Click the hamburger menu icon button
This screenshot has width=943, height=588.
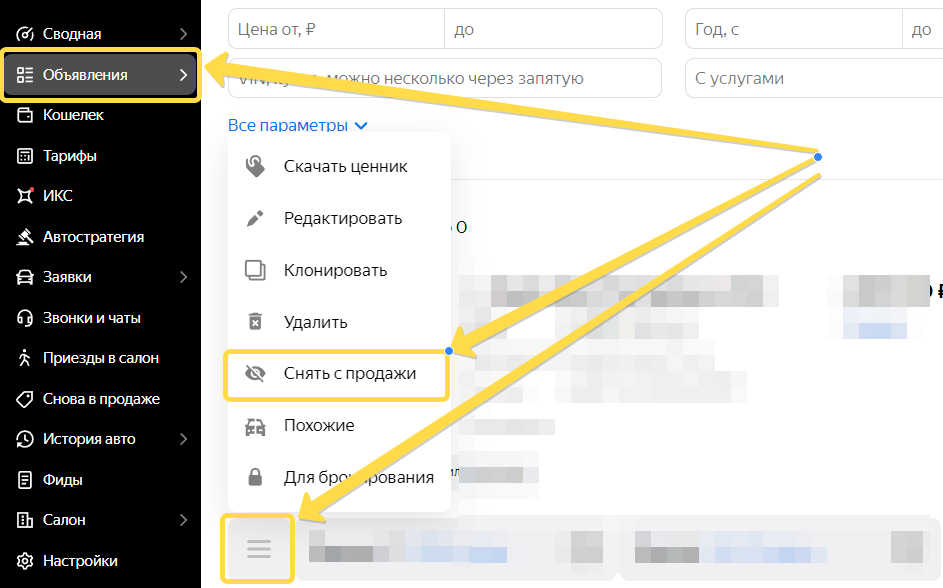click(x=259, y=548)
